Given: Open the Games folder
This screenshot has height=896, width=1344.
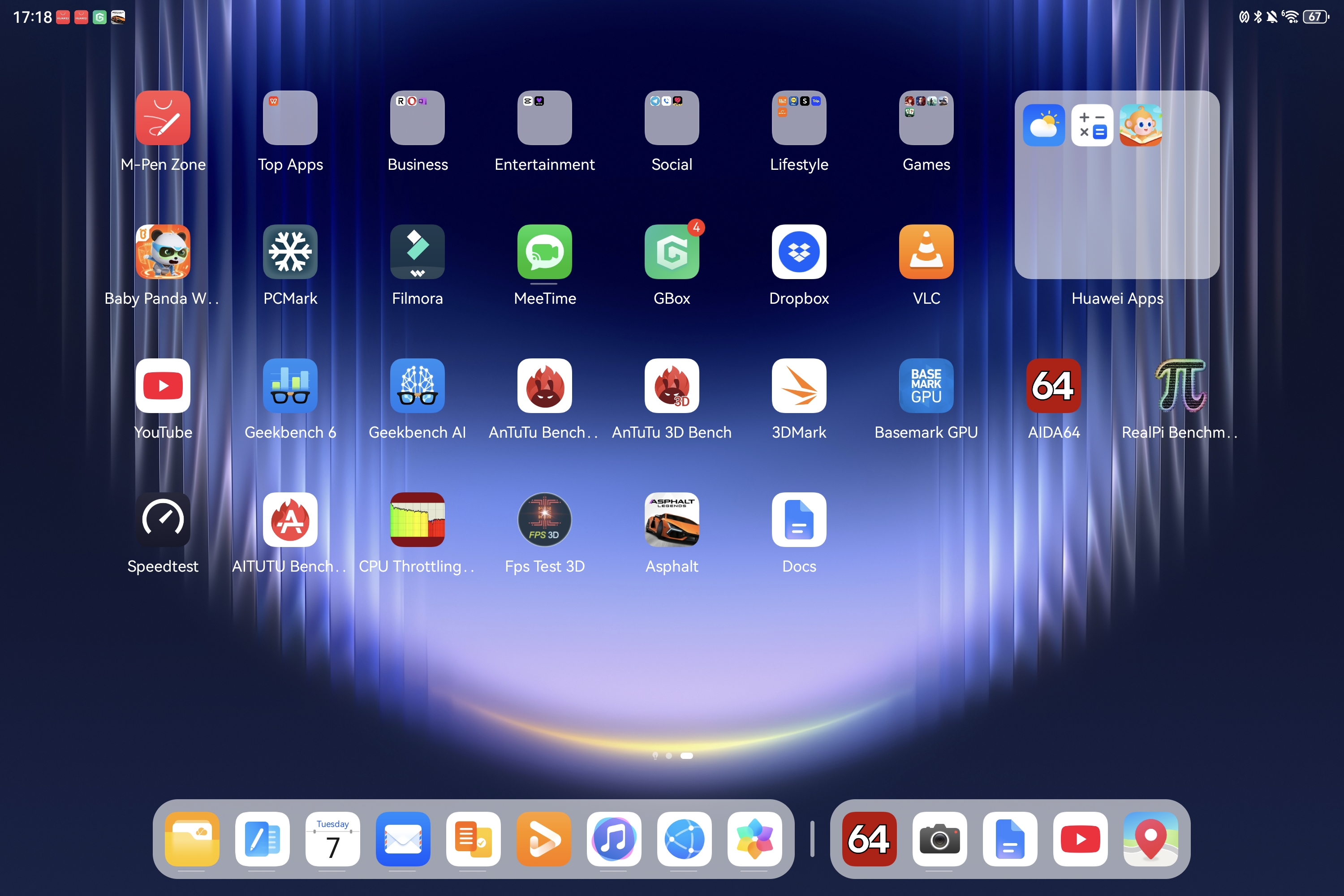Looking at the screenshot, I should click(926, 118).
